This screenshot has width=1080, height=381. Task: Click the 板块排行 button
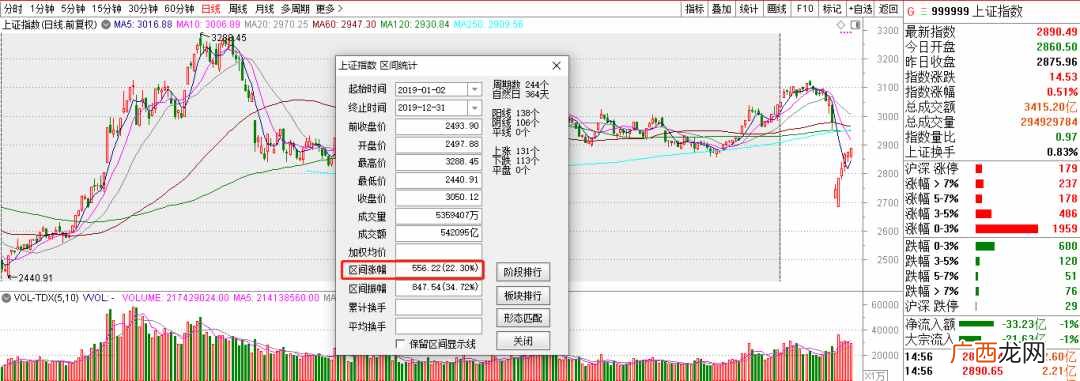coord(523,296)
